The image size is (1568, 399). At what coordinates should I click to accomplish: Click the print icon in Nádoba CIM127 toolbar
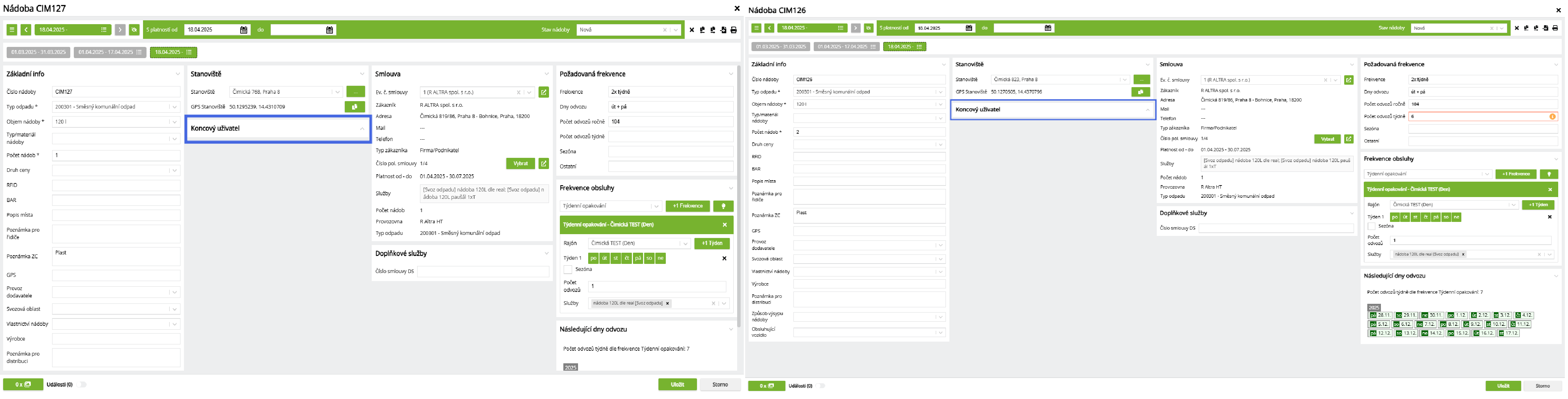tap(734, 30)
